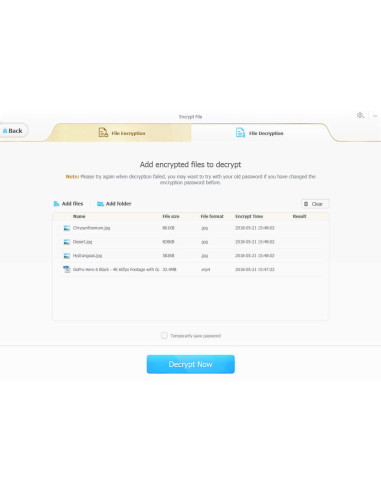
Task: Click the Result column header
Action: 299,216
